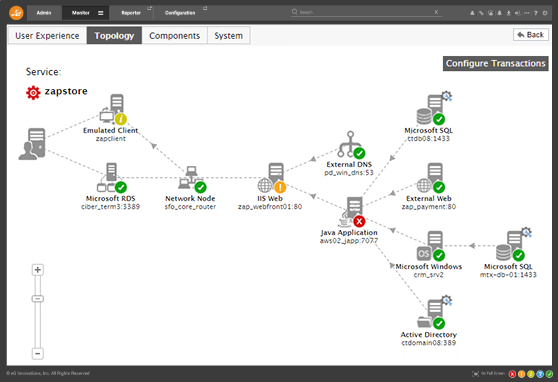Click the Search input field

pos(366,12)
